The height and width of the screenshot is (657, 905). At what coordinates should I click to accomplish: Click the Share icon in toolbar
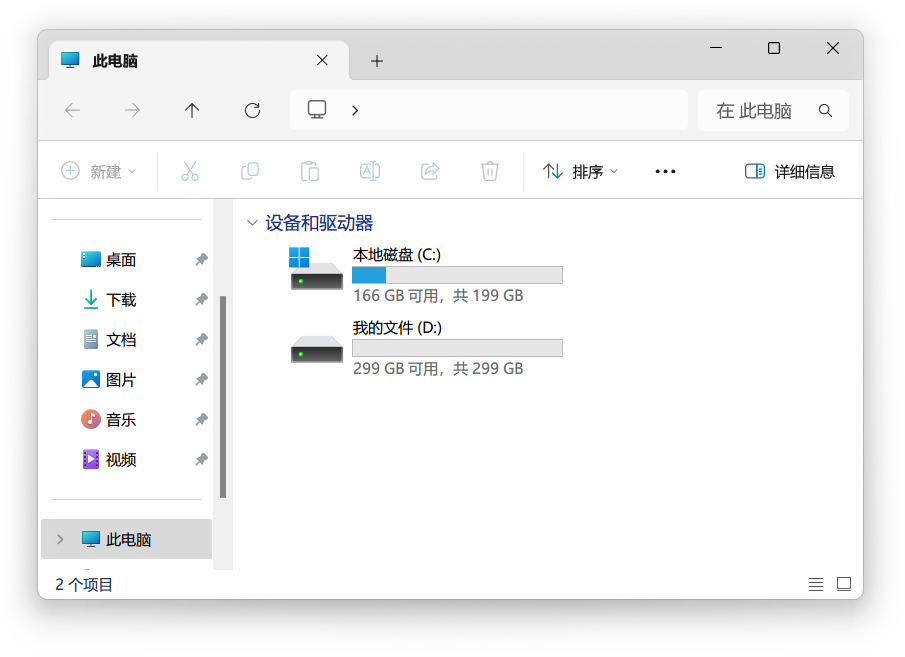(x=430, y=171)
